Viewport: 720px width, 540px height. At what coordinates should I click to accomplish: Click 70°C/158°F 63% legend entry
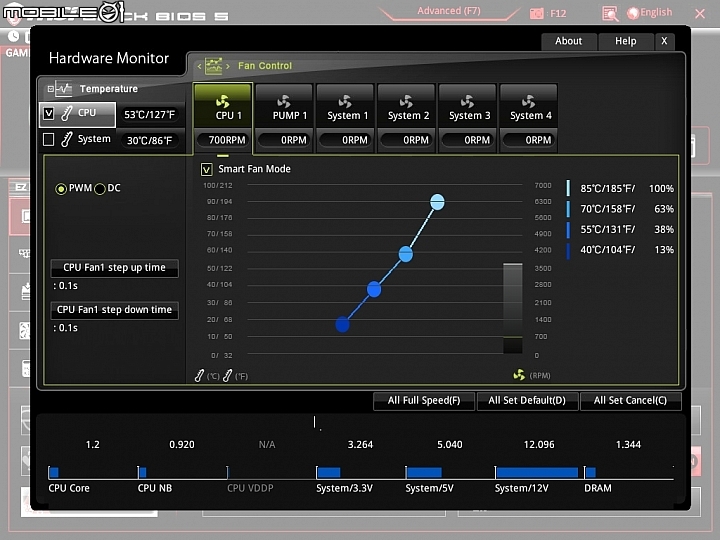pos(620,209)
